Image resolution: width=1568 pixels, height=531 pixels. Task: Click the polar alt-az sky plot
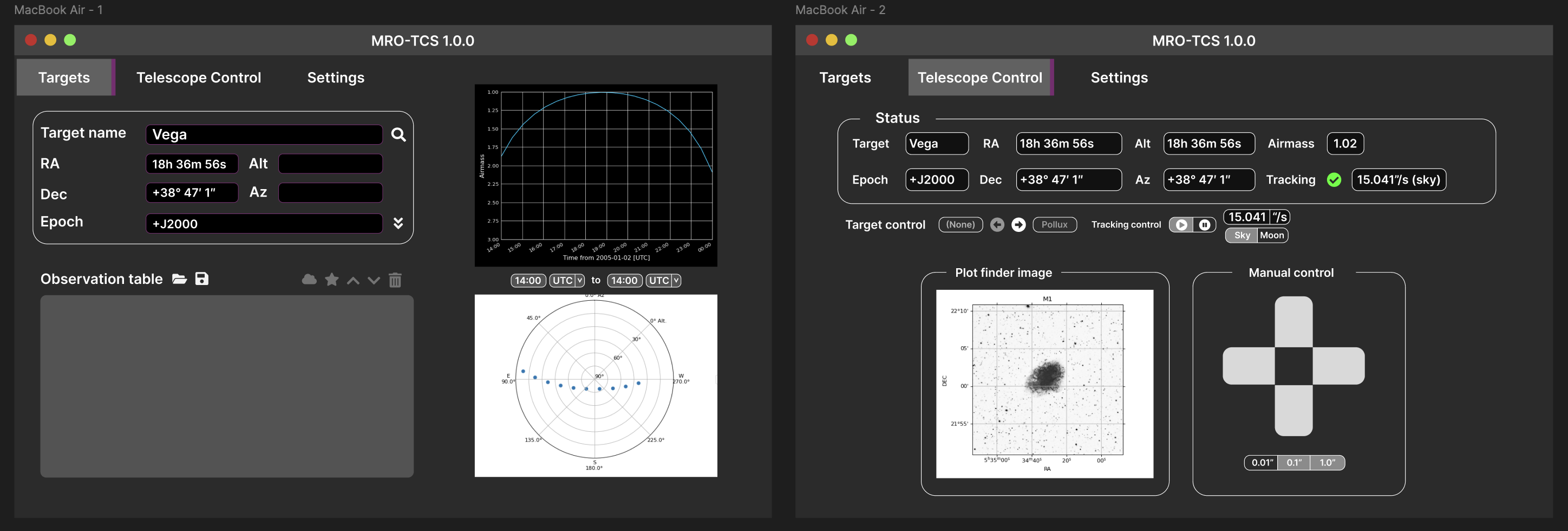[x=596, y=385]
